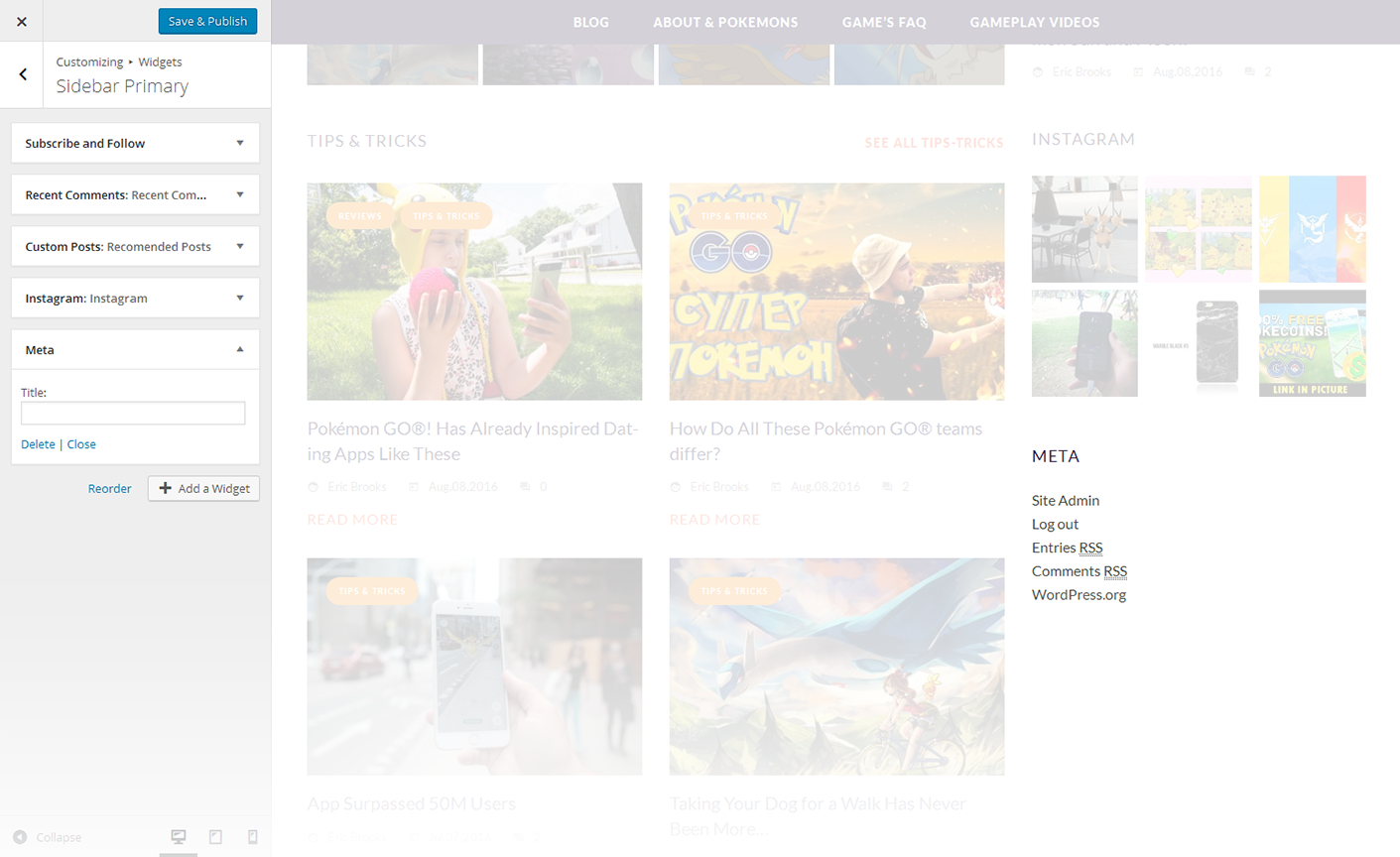Go back using the left chevron arrow
Image resolution: width=1400 pixels, height=857 pixels.
pos(23,74)
